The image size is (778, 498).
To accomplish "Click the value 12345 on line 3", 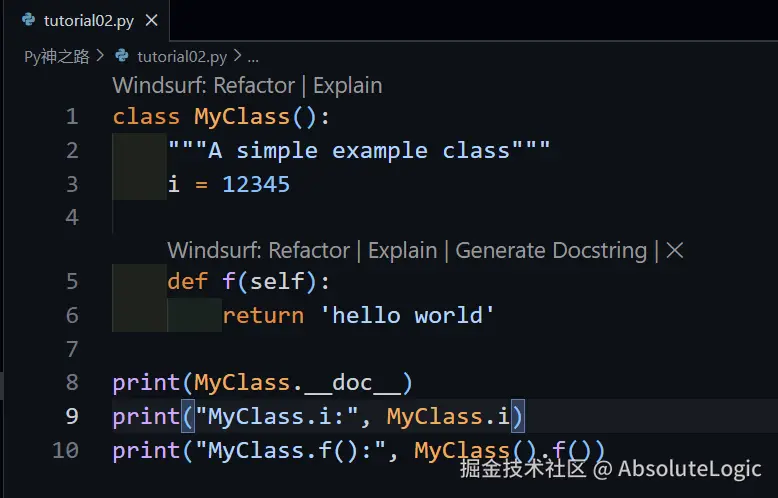I will tap(256, 185).
